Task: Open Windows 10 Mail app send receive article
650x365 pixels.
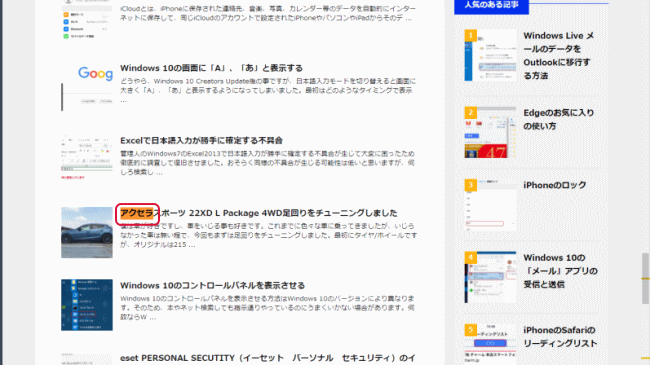Action: (560, 271)
